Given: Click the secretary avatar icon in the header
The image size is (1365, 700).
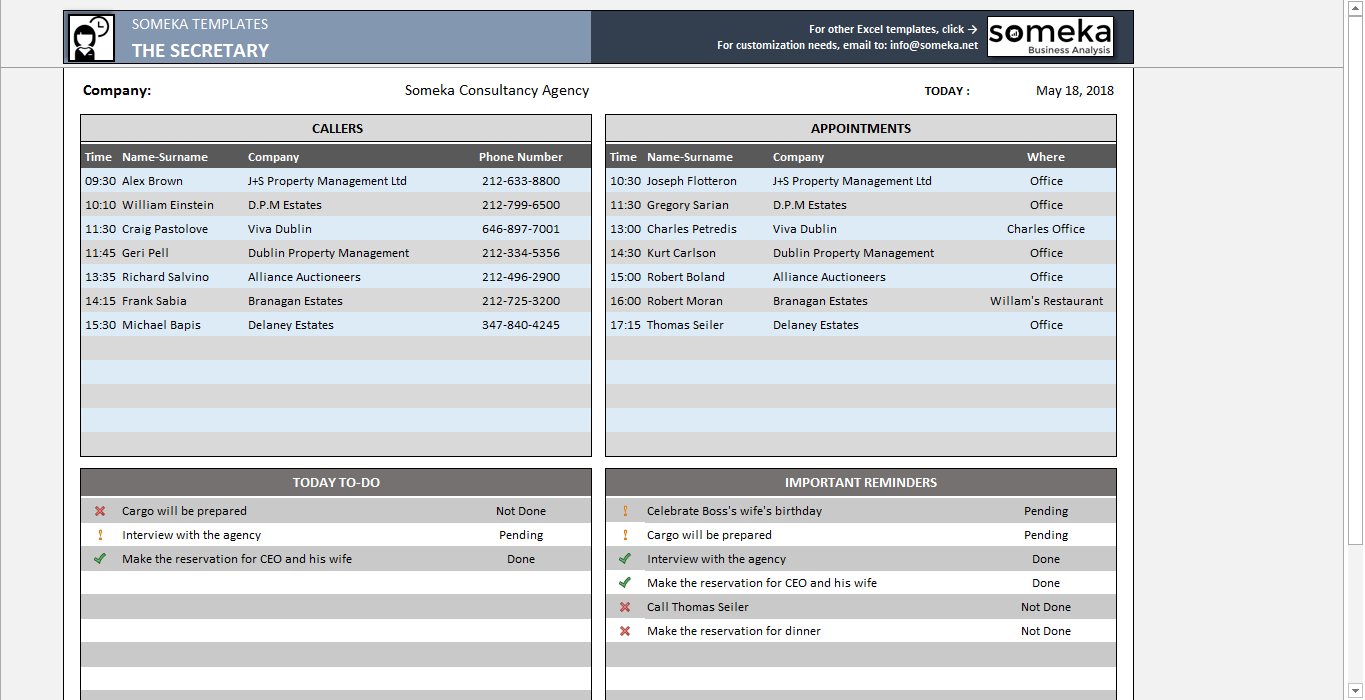Looking at the screenshot, I should [89, 35].
